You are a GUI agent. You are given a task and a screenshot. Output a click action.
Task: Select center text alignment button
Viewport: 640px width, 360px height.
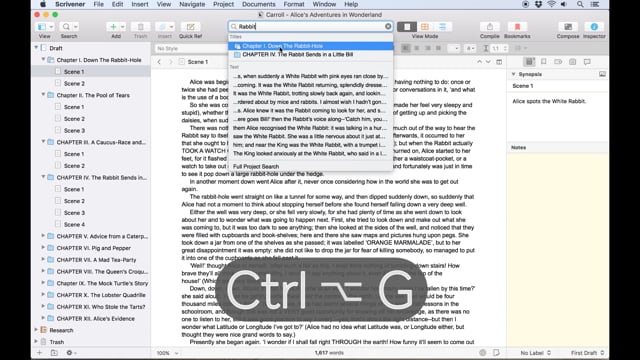(416, 48)
